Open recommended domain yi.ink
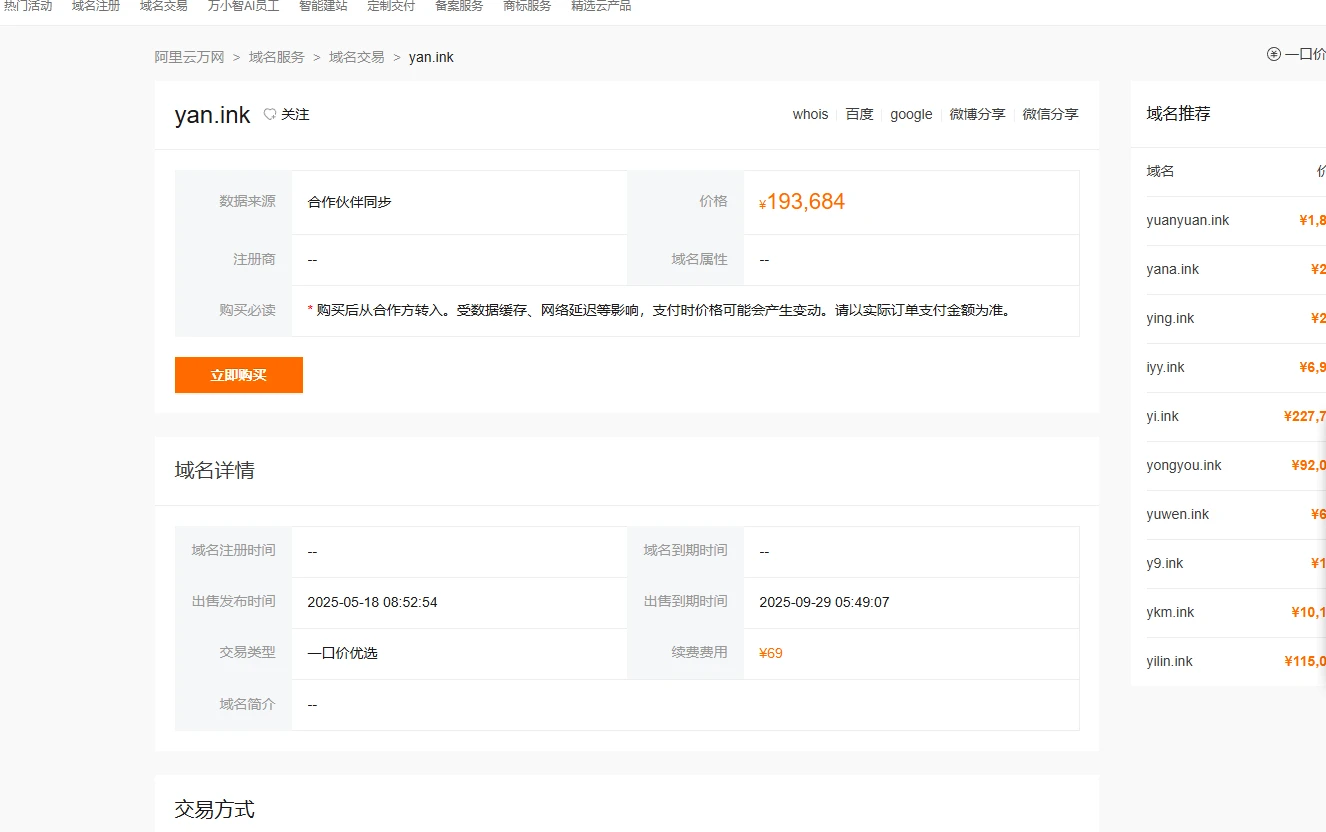The height and width of the screenshot is (832, 1326). click(1162, 416)
